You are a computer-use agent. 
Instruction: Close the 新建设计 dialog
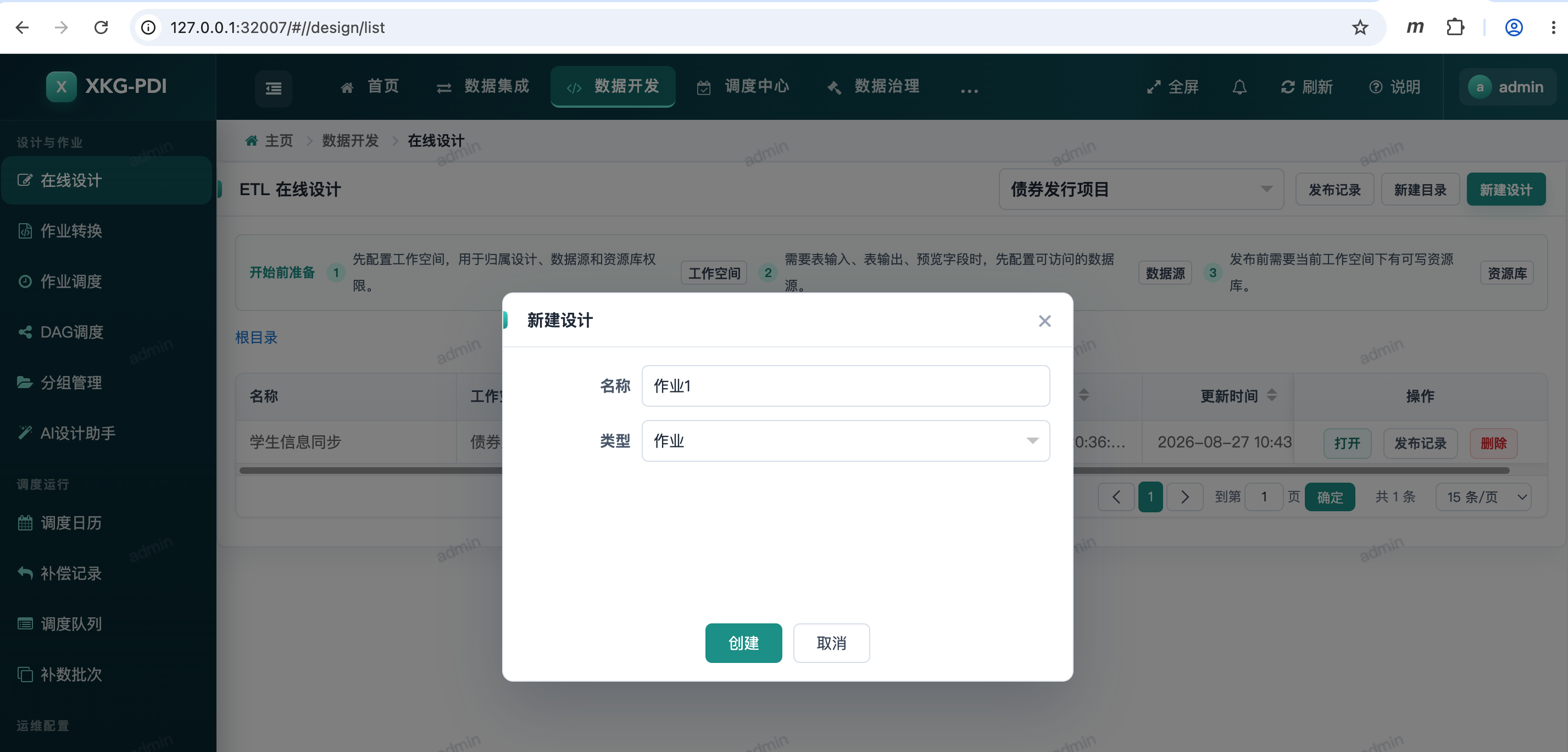click(x=1044, y=321)
